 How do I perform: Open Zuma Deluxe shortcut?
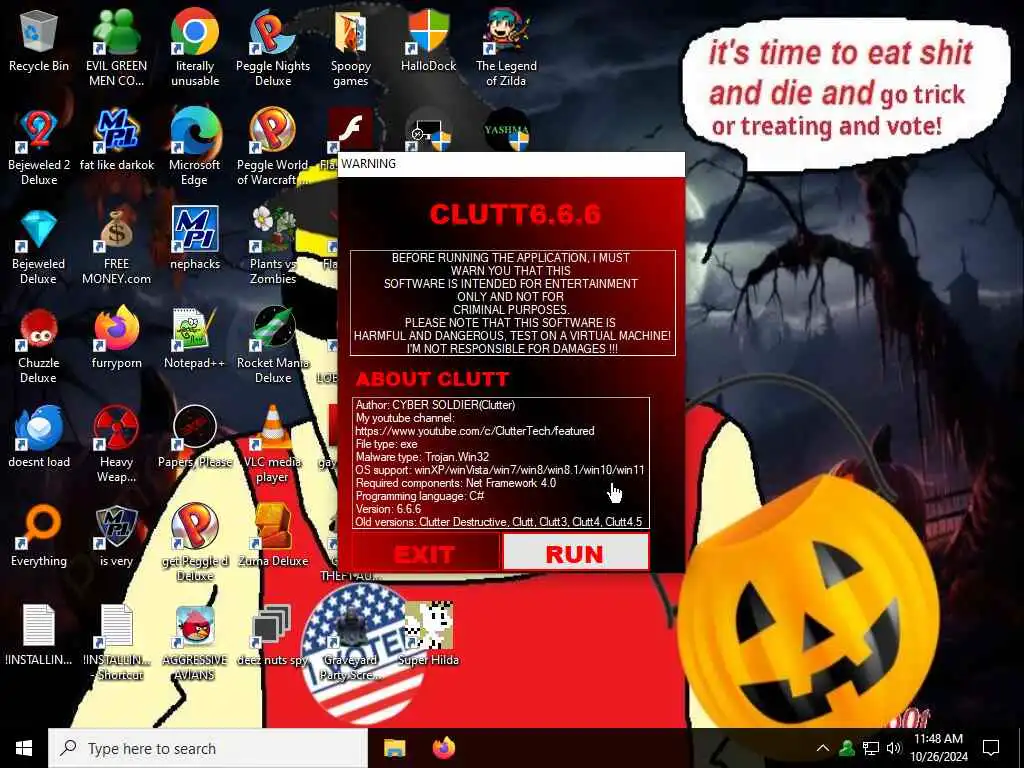(273, 536)
